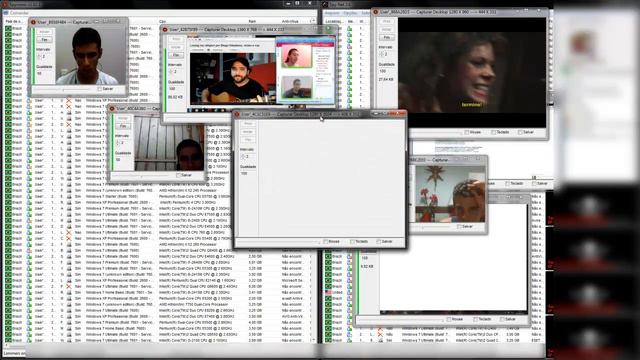Tick Salvar checkbox under man-with-flowers webcam
Viewport: 640px width, 360px height.
click(x=459, y=227)
